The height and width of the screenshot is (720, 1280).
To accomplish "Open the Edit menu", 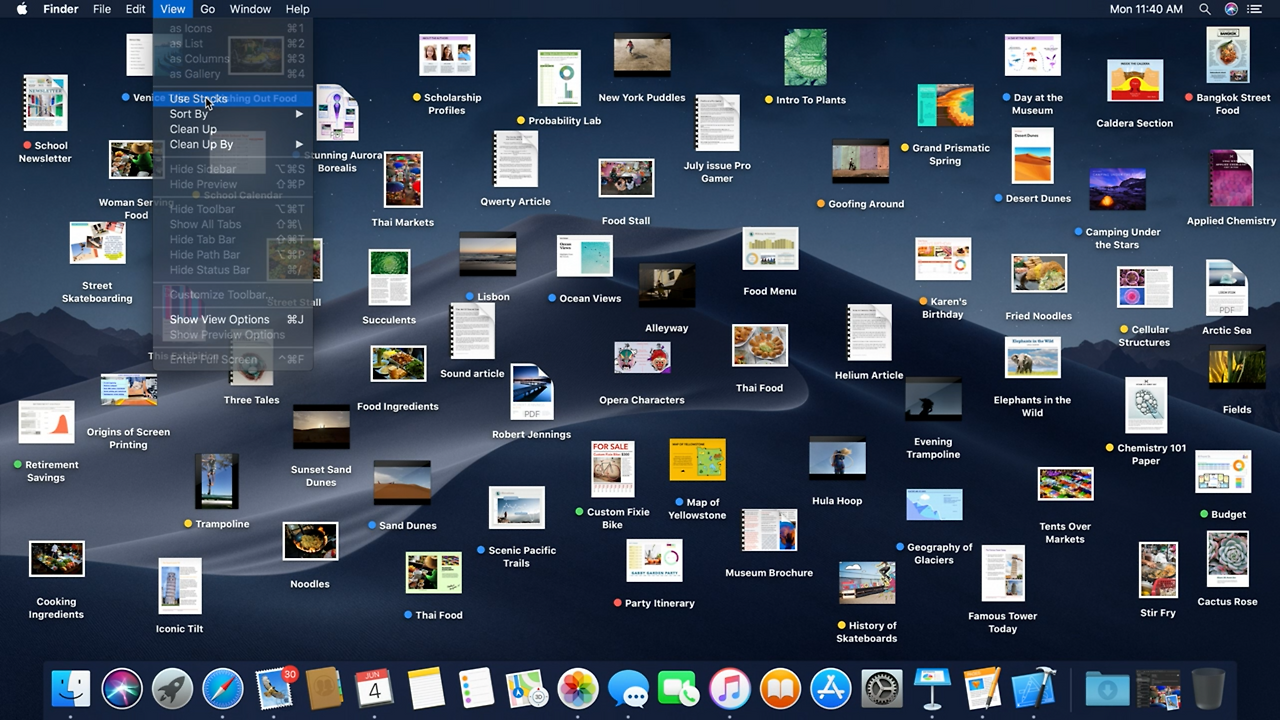I will pos(136,9).
